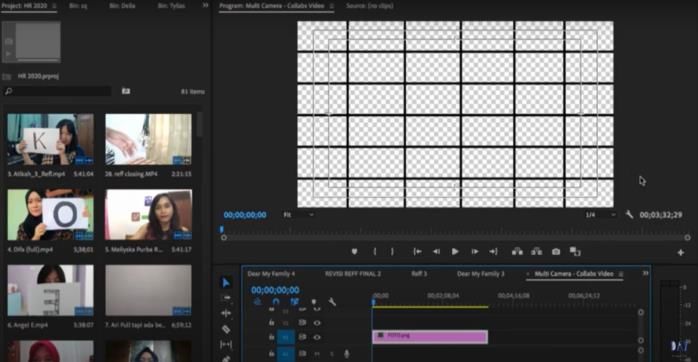Pick the Ripple Edit tool
The width and height of the screenshot is (698, 362).
226,313
